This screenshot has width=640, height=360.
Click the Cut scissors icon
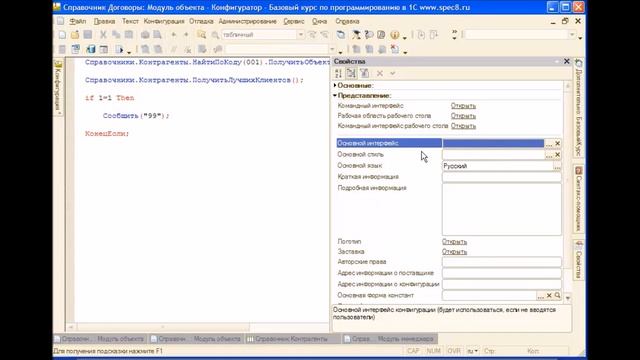[103, 35]
